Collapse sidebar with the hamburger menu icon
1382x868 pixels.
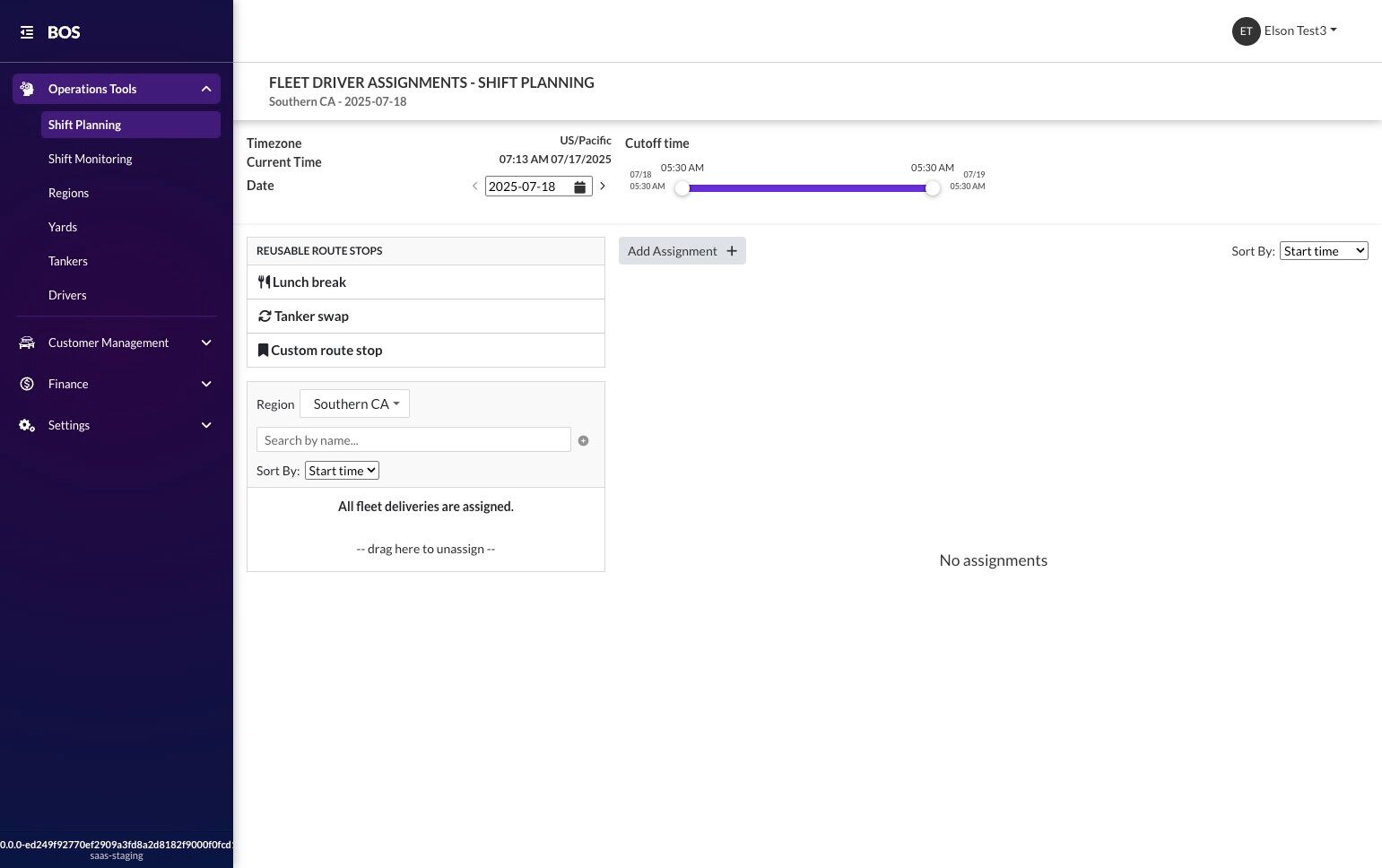click(27, 32)
